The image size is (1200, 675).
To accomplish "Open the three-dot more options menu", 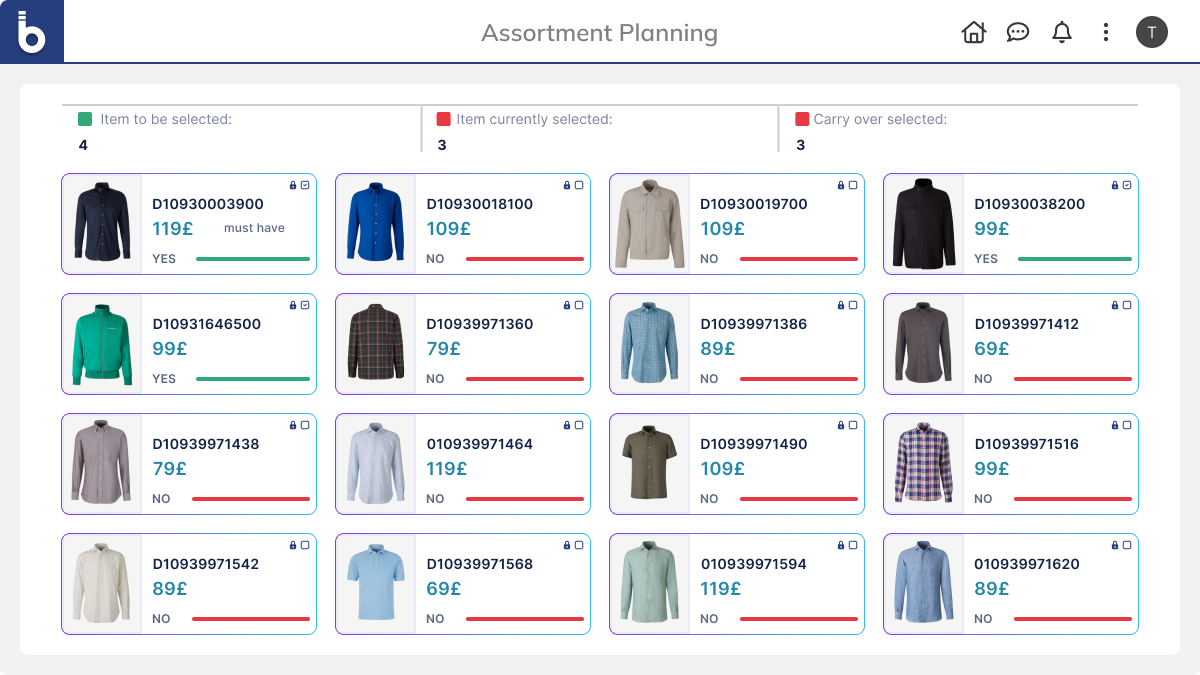I will point(1105,32).
